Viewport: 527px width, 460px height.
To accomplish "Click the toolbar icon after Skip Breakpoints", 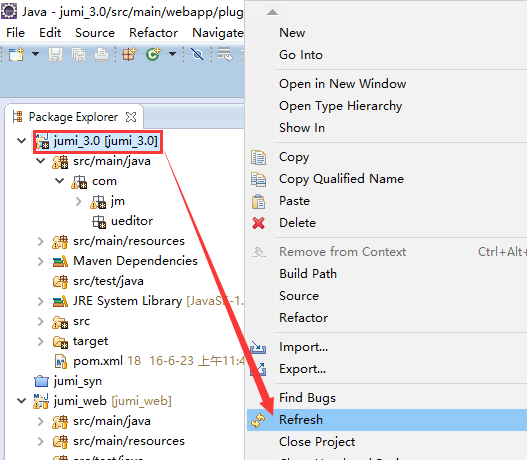I will point(225,54).
